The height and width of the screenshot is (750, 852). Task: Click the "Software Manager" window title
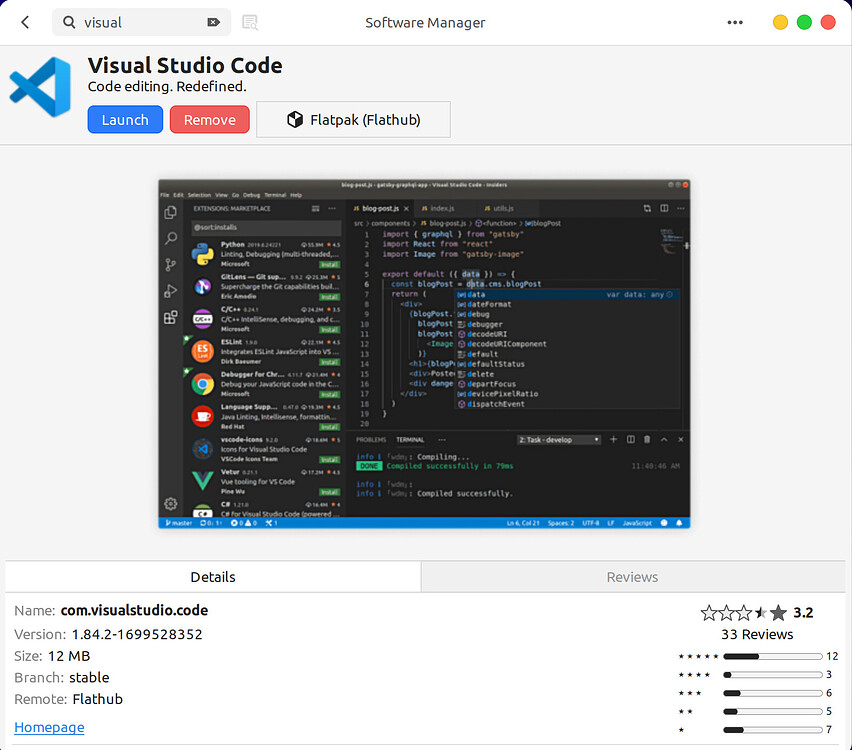coord(425,23)
